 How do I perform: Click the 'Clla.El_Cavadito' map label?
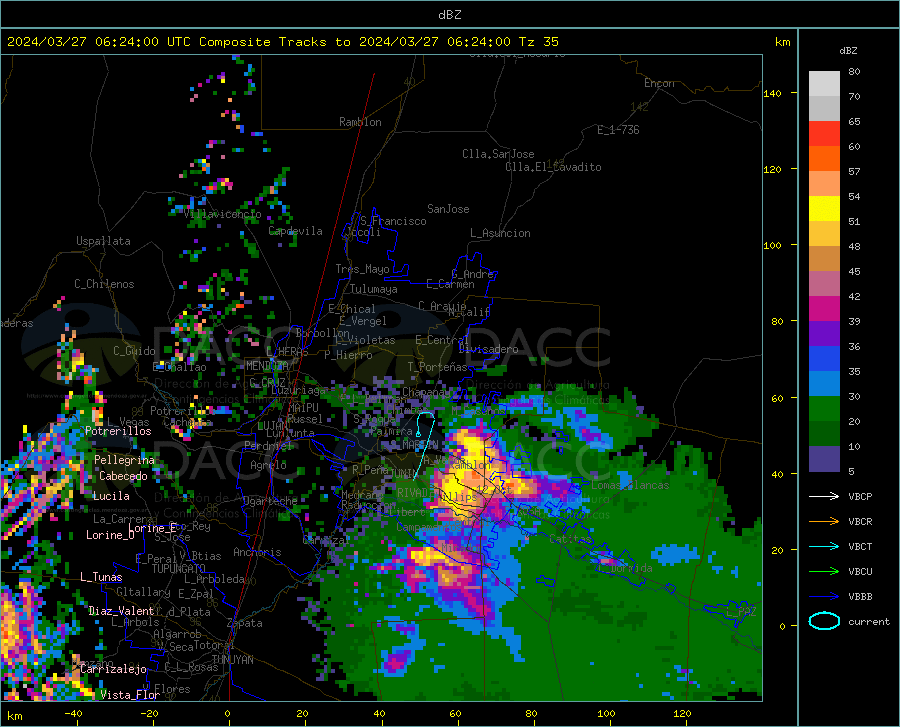(x=553, y=167)
